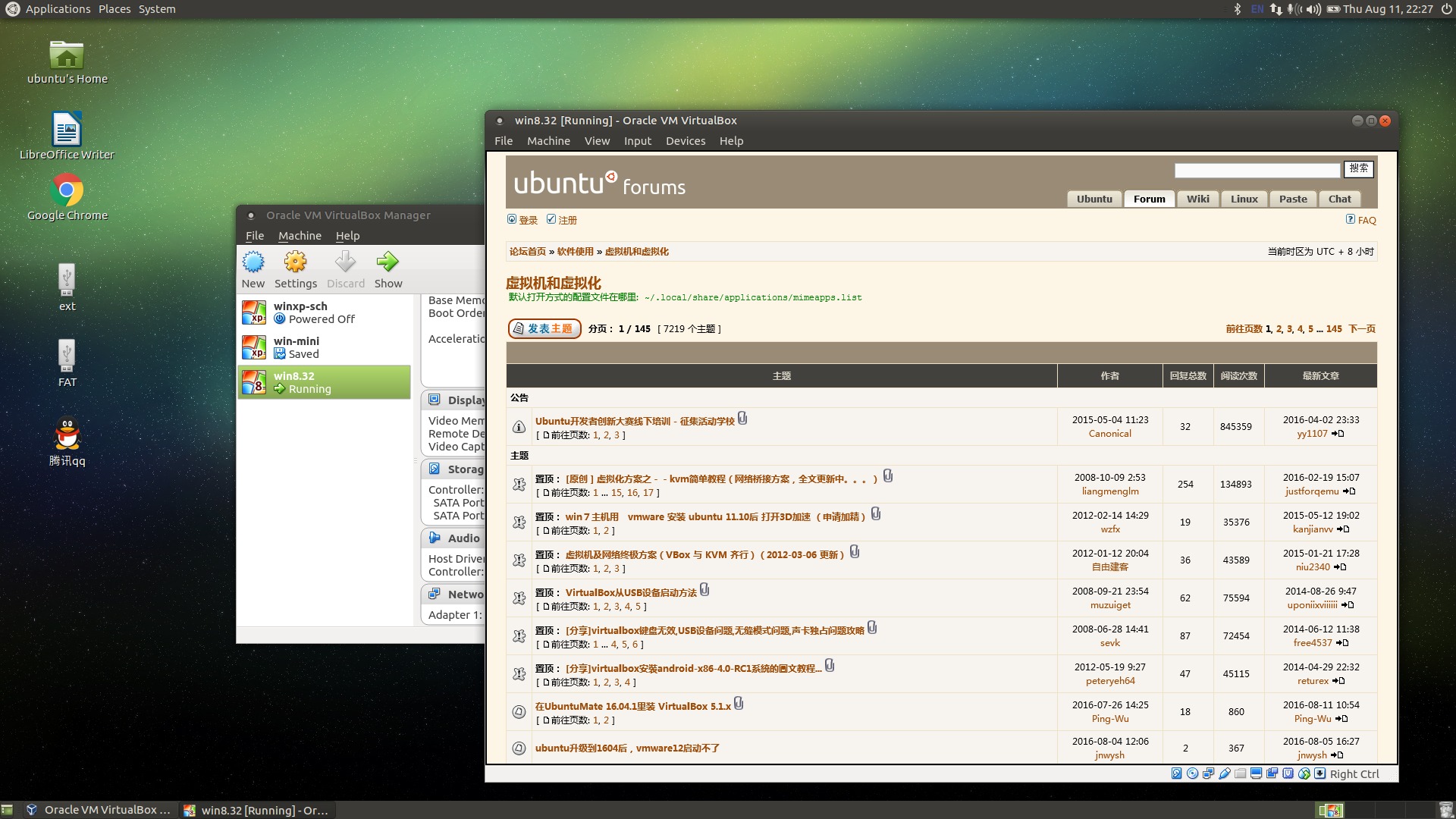Select win8.32 running VM in Manager list
Screen dimensions: 1456x819
click(x=325, y=382)
